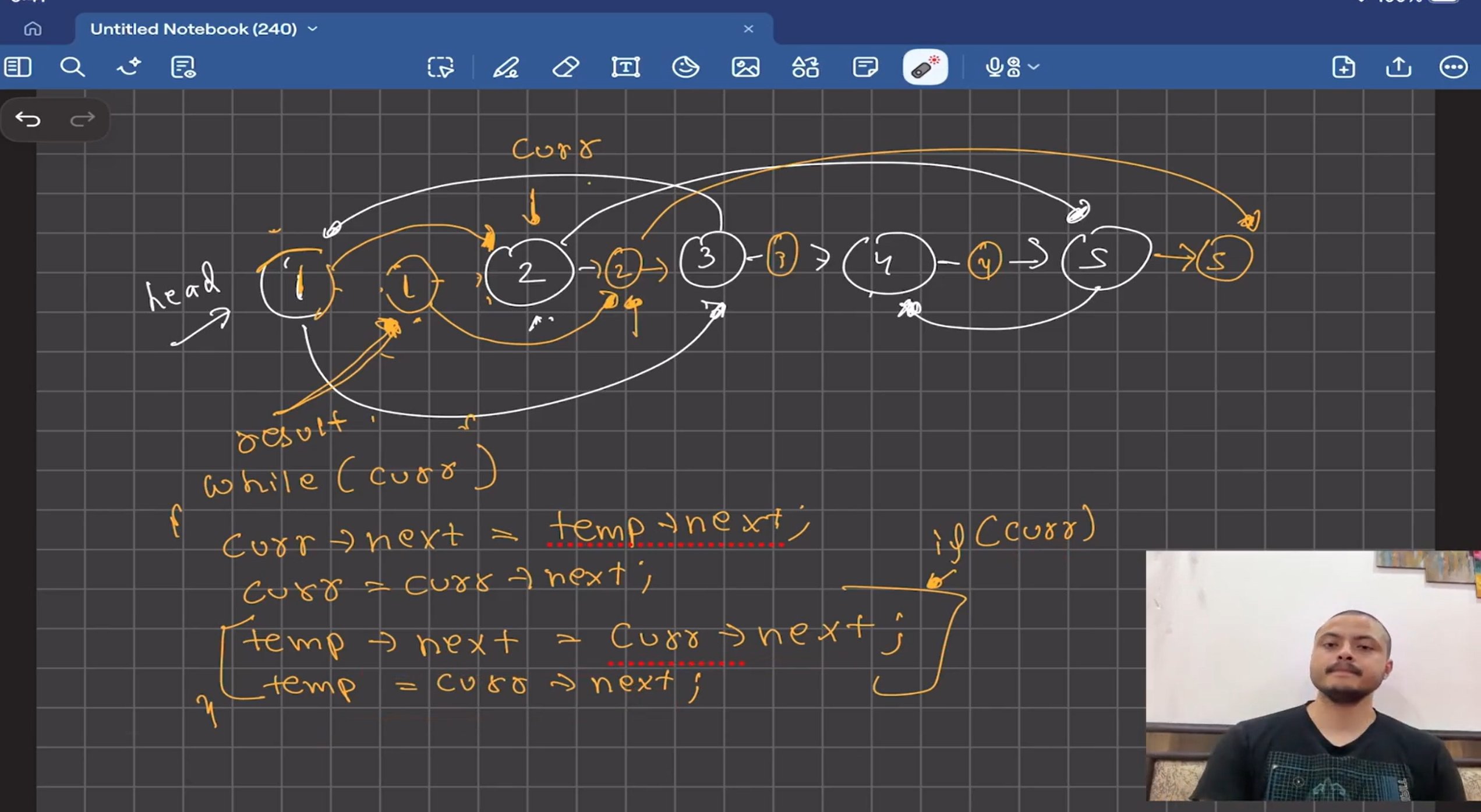
Task: Open the sticker tool
Action: 685,67
